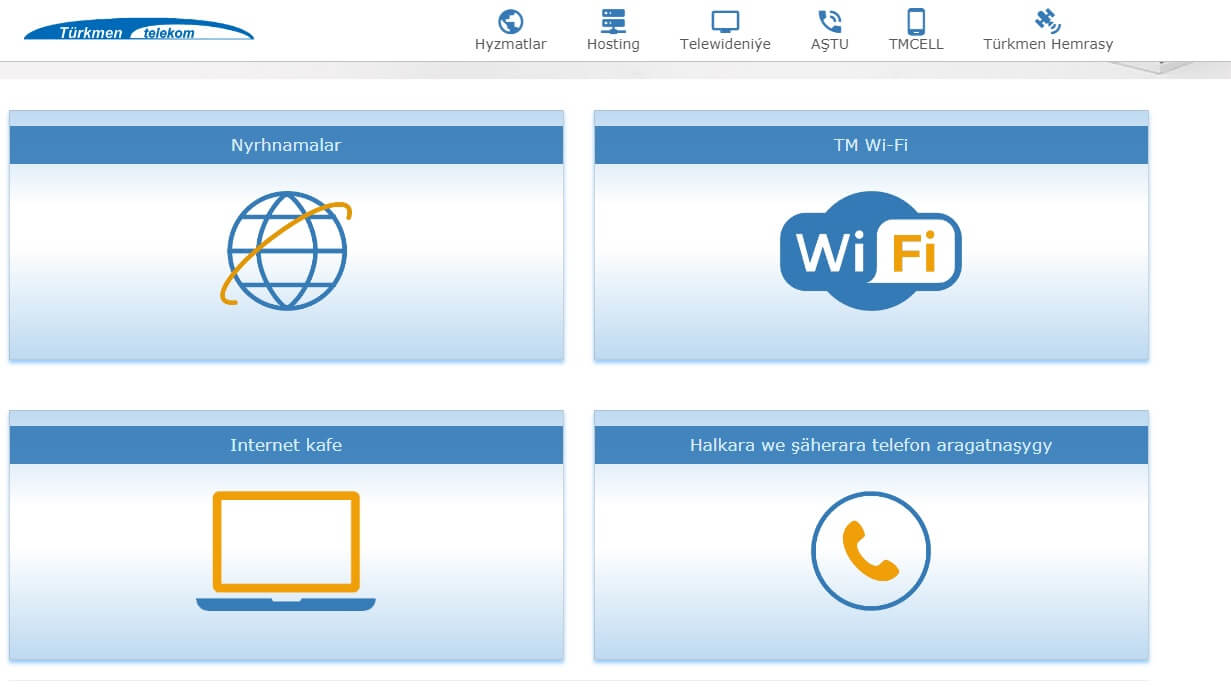This screenshot has height=687, width=1231.
Task: Click the TV monitor icon above Telewideniýe
Action: (x=725, y=21)
